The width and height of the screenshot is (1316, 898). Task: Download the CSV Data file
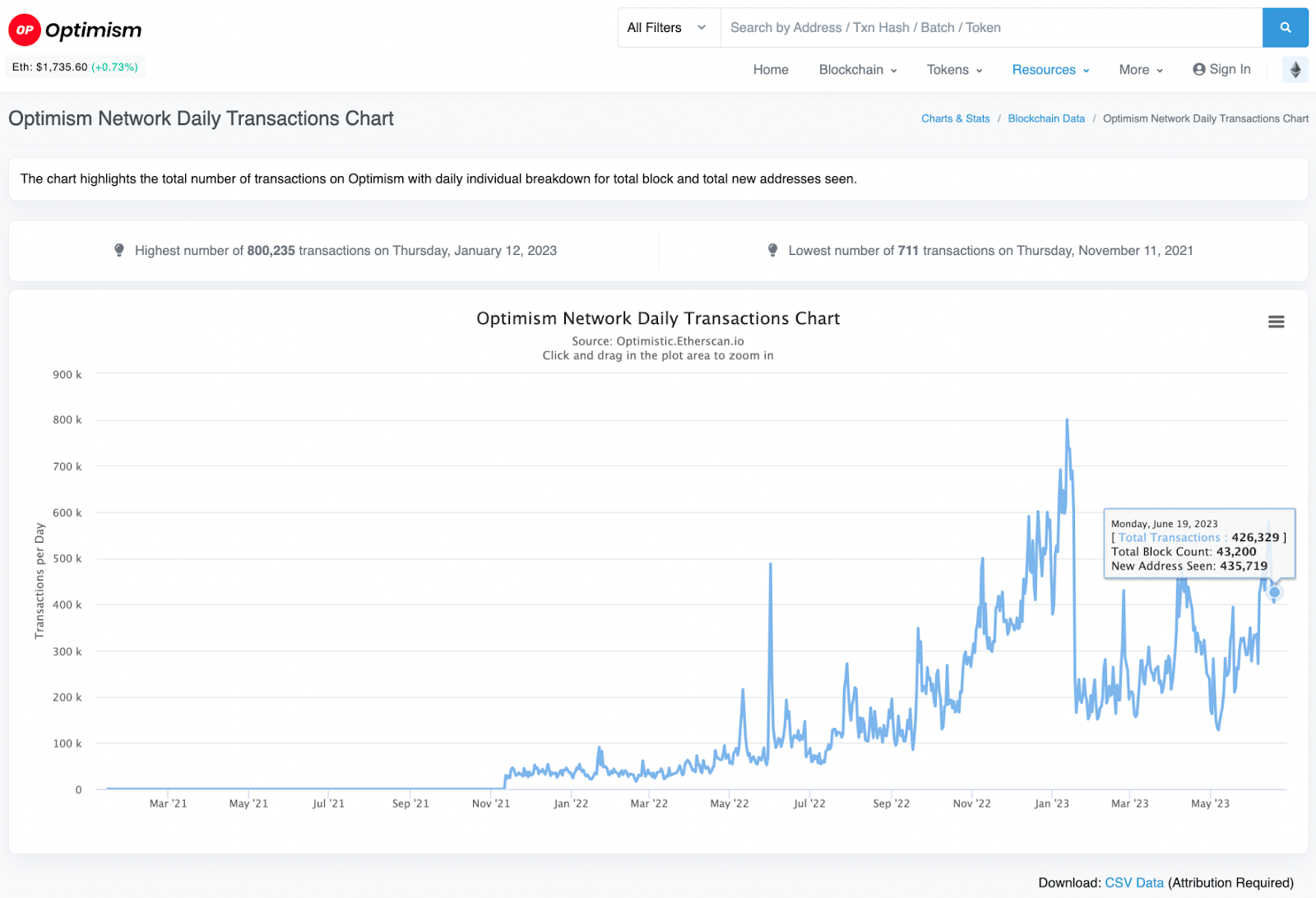[1134, 882]
